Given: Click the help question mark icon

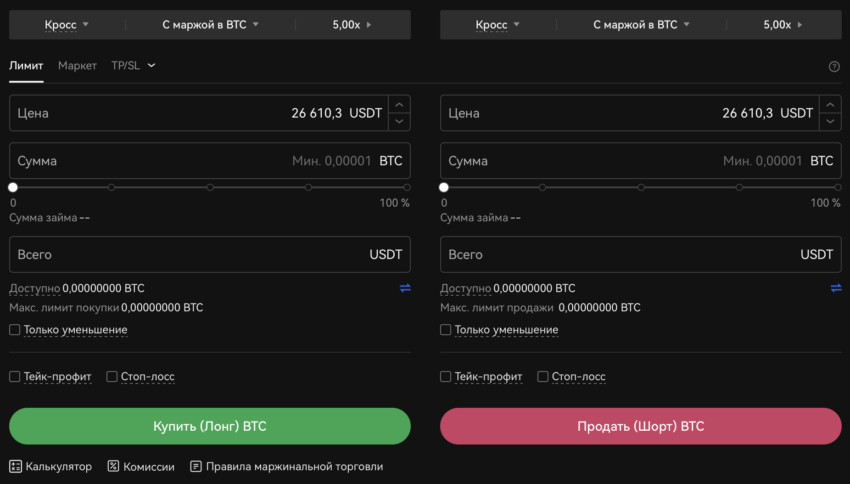Looking at the screenshot, I should (834, 67).
